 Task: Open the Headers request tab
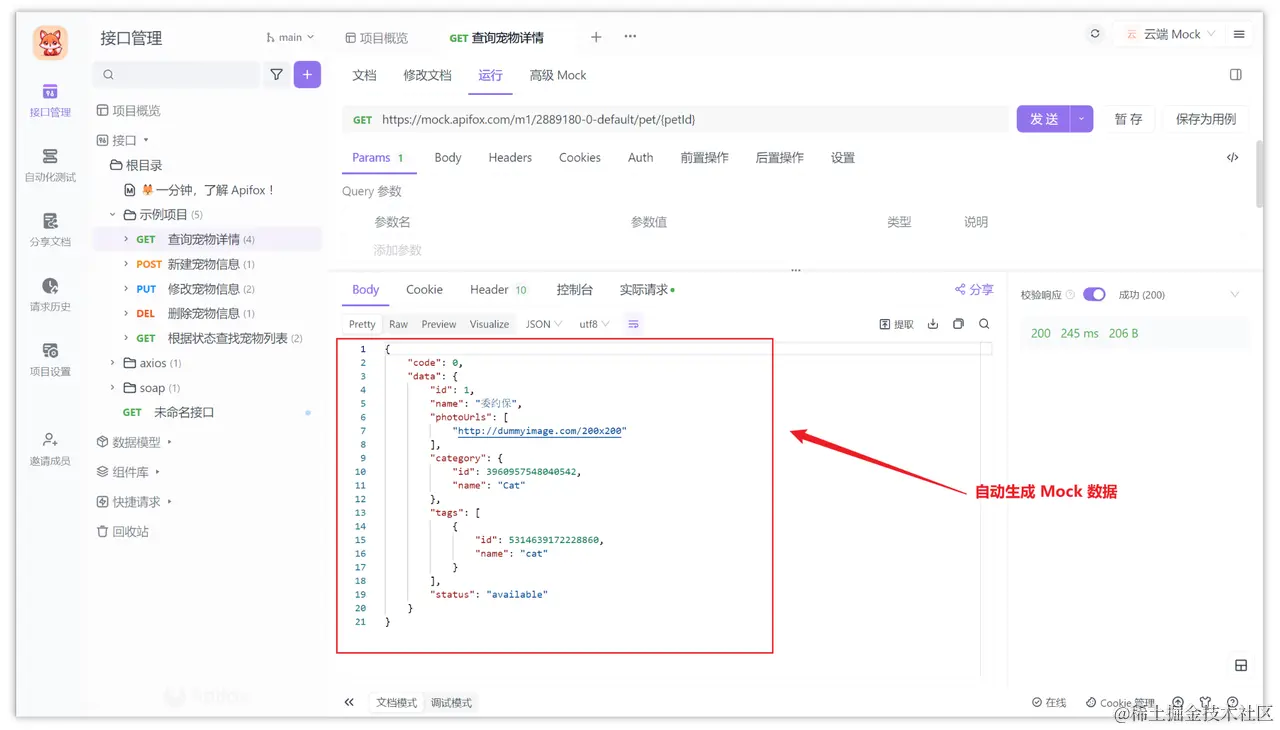coord(510,158)
